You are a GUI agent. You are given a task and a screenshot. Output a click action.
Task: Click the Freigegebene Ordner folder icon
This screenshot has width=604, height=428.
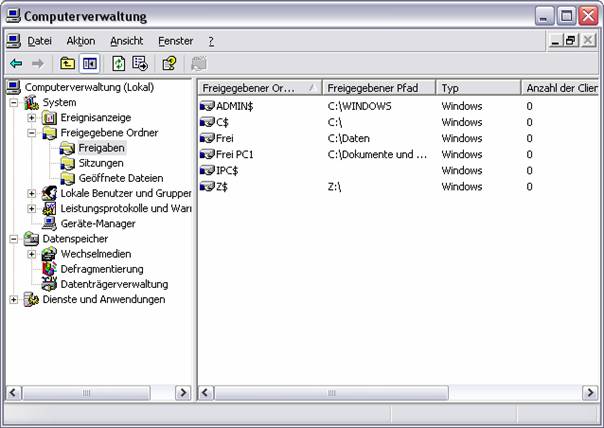point(49,133)
